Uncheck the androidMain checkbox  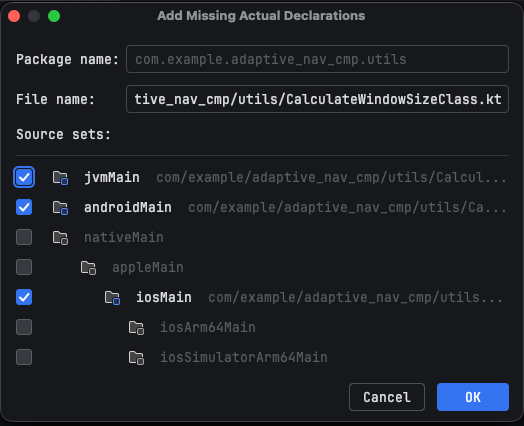[x=24, y=207]
